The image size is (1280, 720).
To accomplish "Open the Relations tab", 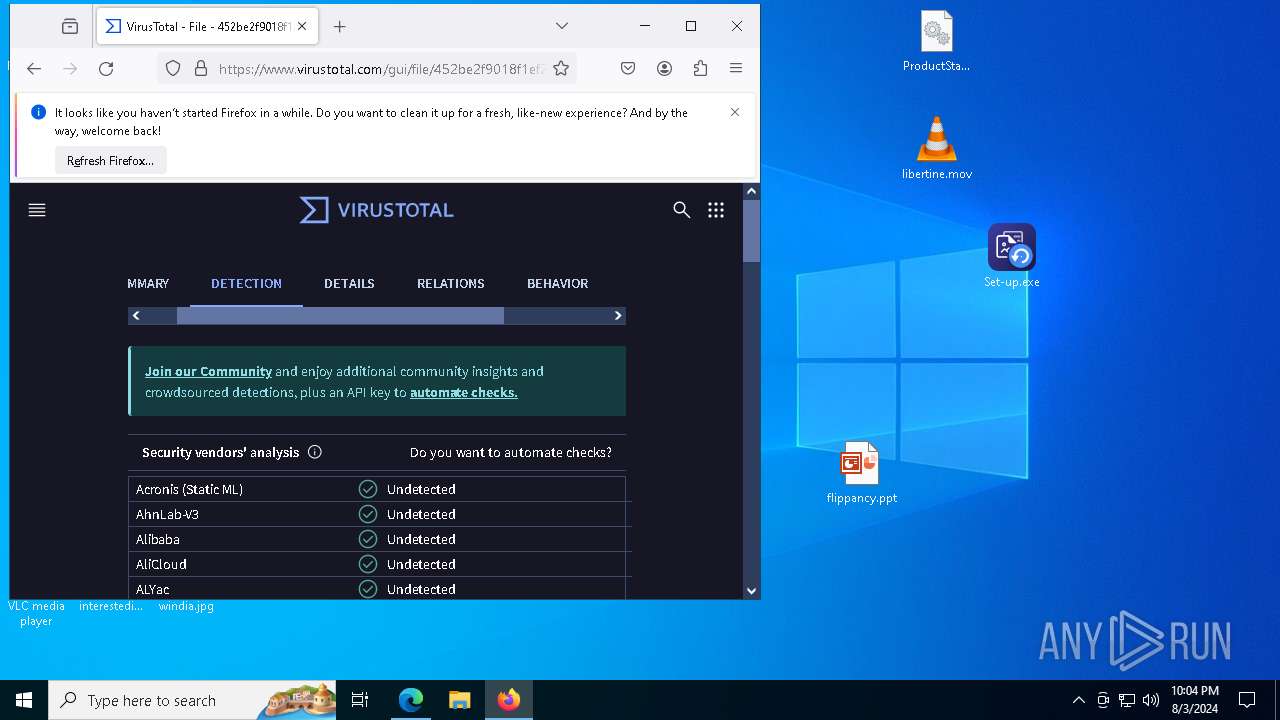I will pyautogui.click(x=451, y=284).
